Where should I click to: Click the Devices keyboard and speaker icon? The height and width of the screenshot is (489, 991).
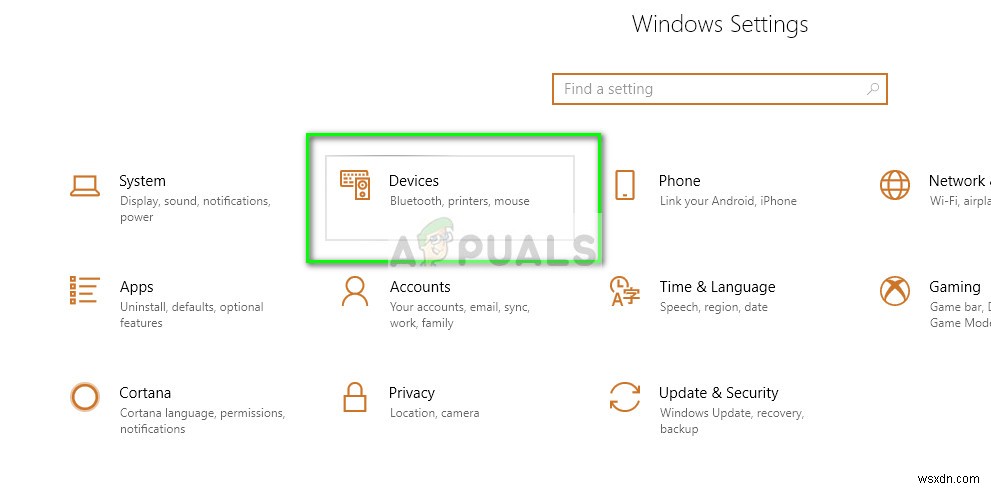click(x=355, y=185)
